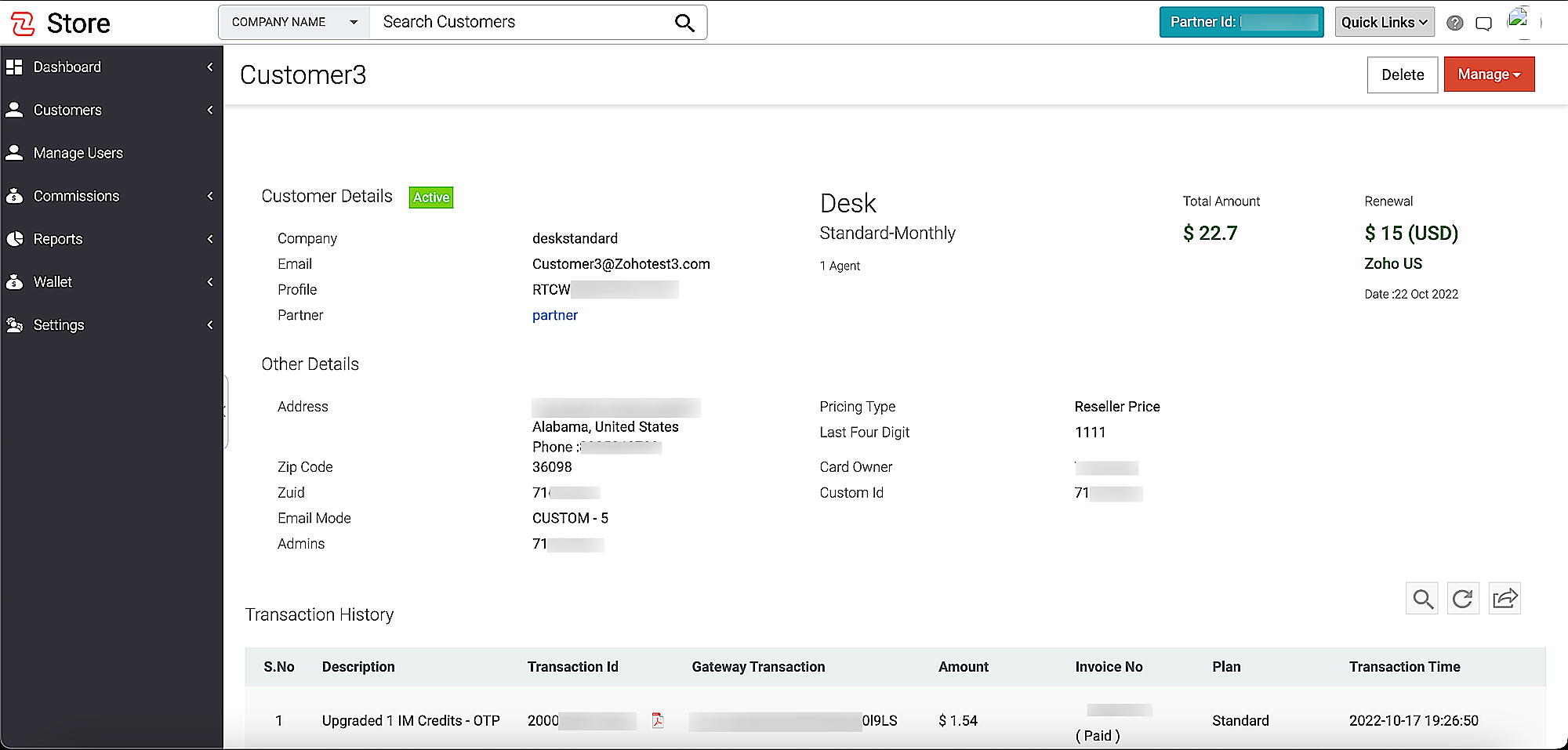Click the Standard-Monthly plan name

pos(887,234)
